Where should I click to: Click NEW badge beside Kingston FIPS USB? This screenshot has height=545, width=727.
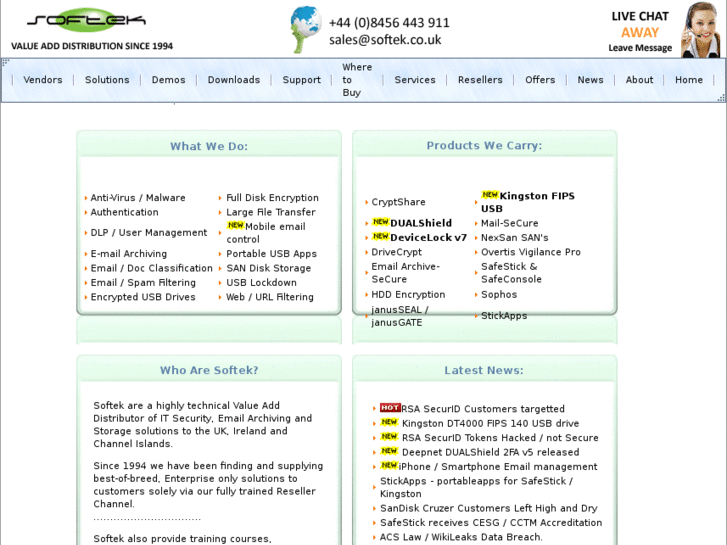tap(490, 195)
